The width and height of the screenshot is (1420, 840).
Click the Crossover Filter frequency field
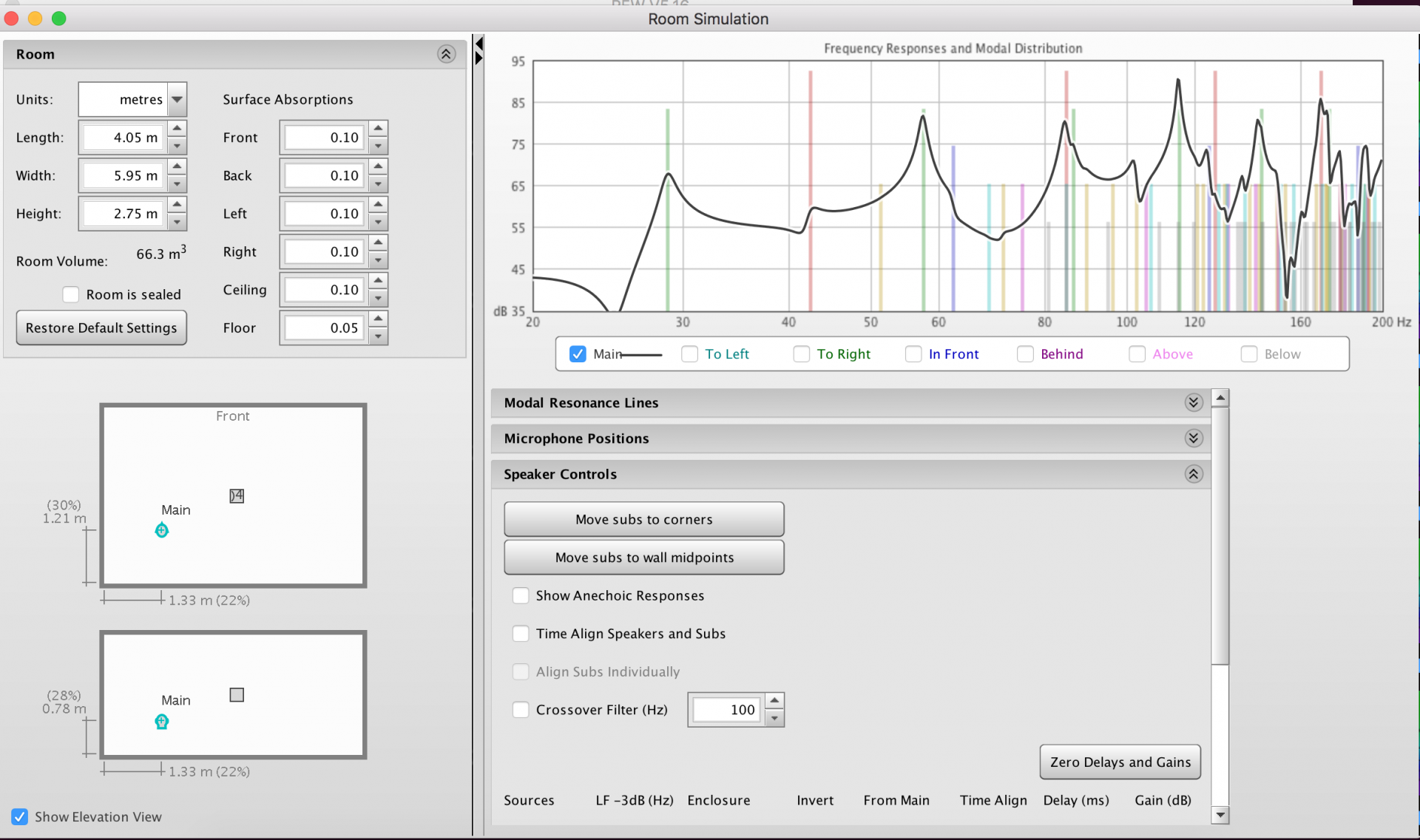coord(726,710)
